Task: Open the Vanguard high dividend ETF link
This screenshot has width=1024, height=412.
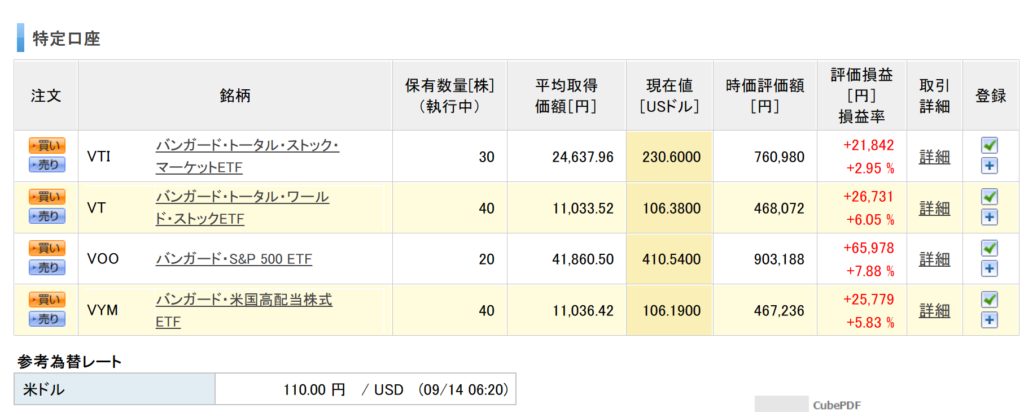Action: point(244,311)
